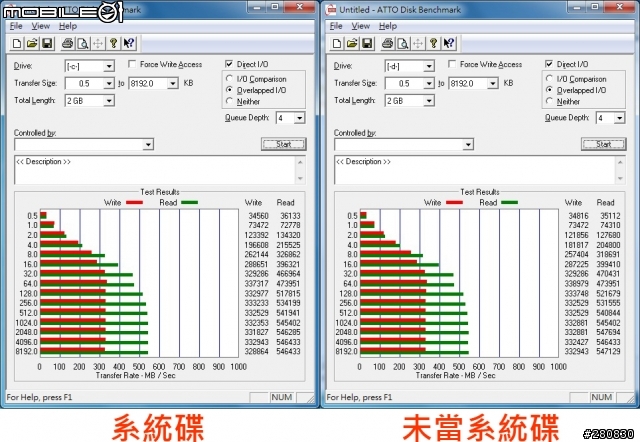The height and width of the screenshot is (442, 640).
Task: Click description scrollbar down arrow, left window
Action: (300, 178)
